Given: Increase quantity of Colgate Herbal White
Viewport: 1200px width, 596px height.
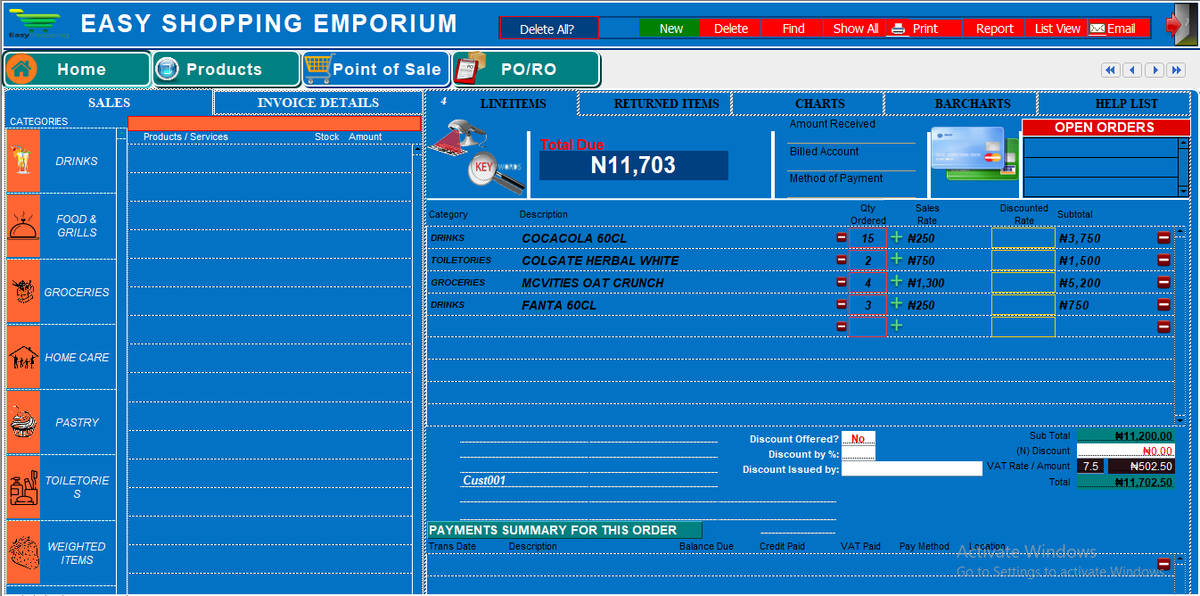Looking at the screenshot, I should point(896,260).
